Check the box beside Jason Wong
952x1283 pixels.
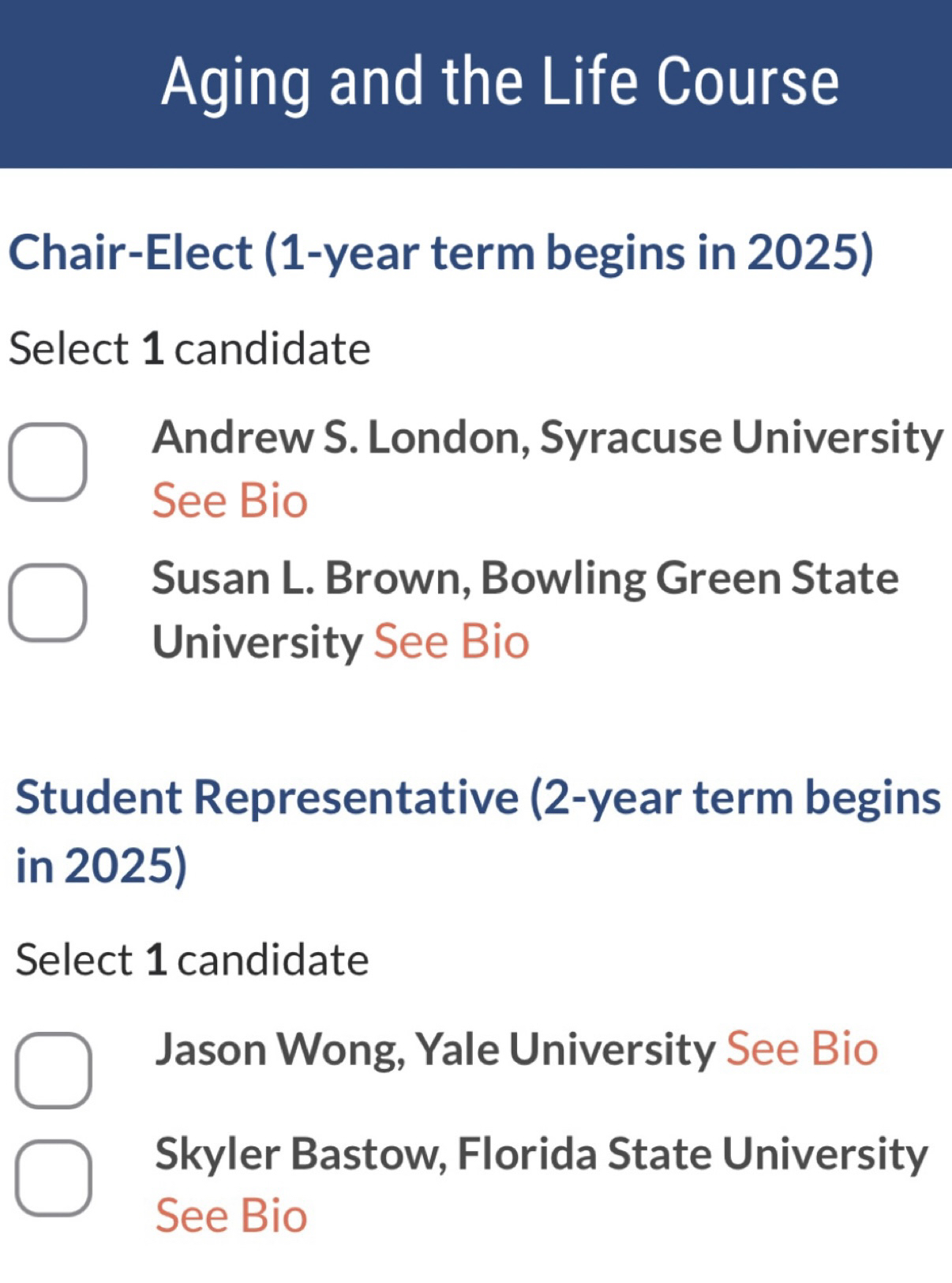pos(54,1070)
